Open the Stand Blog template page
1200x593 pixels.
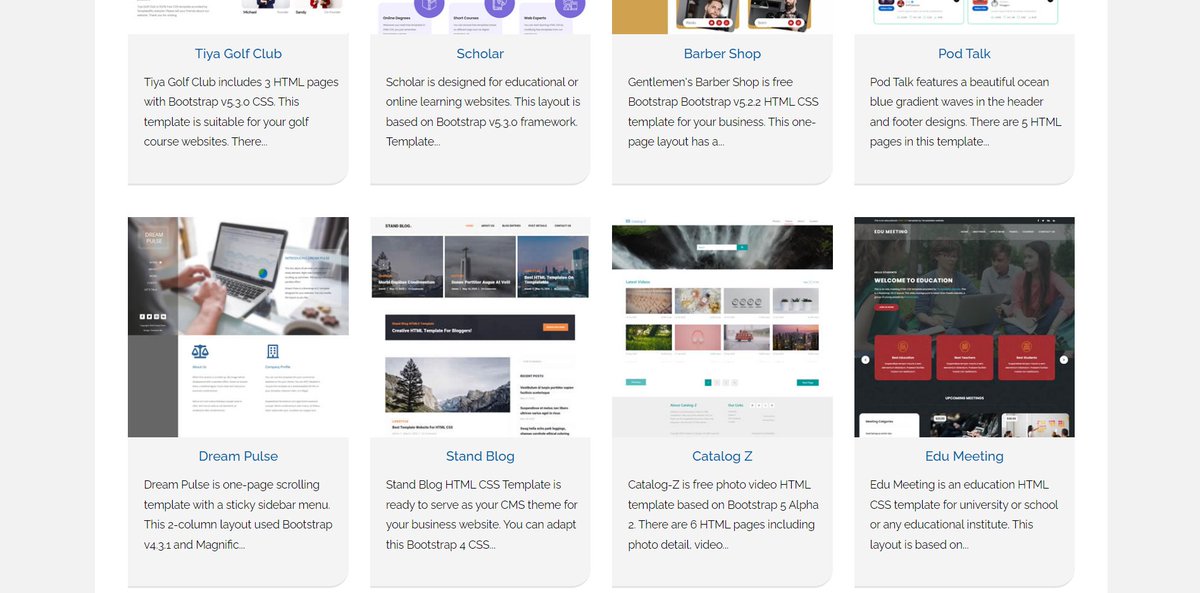click(x=480, y=456)
